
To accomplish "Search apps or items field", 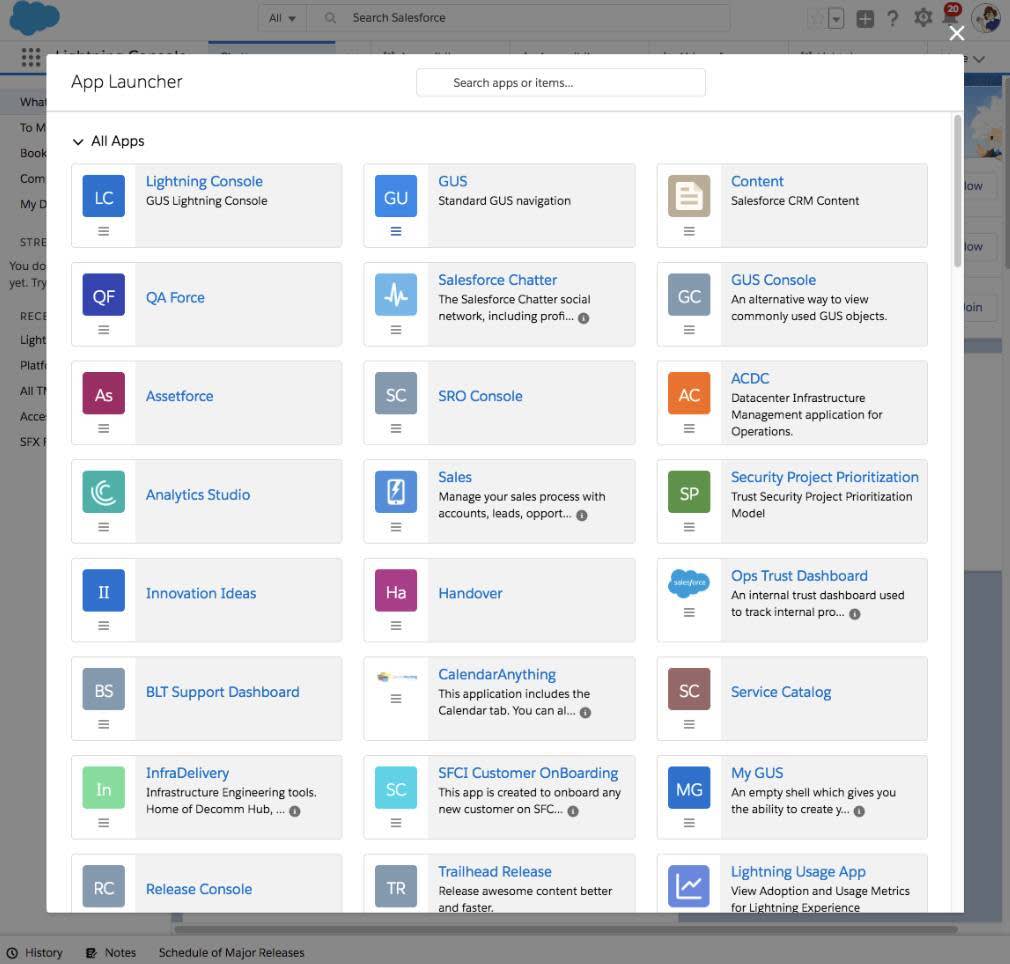I will tap(560, 82).
